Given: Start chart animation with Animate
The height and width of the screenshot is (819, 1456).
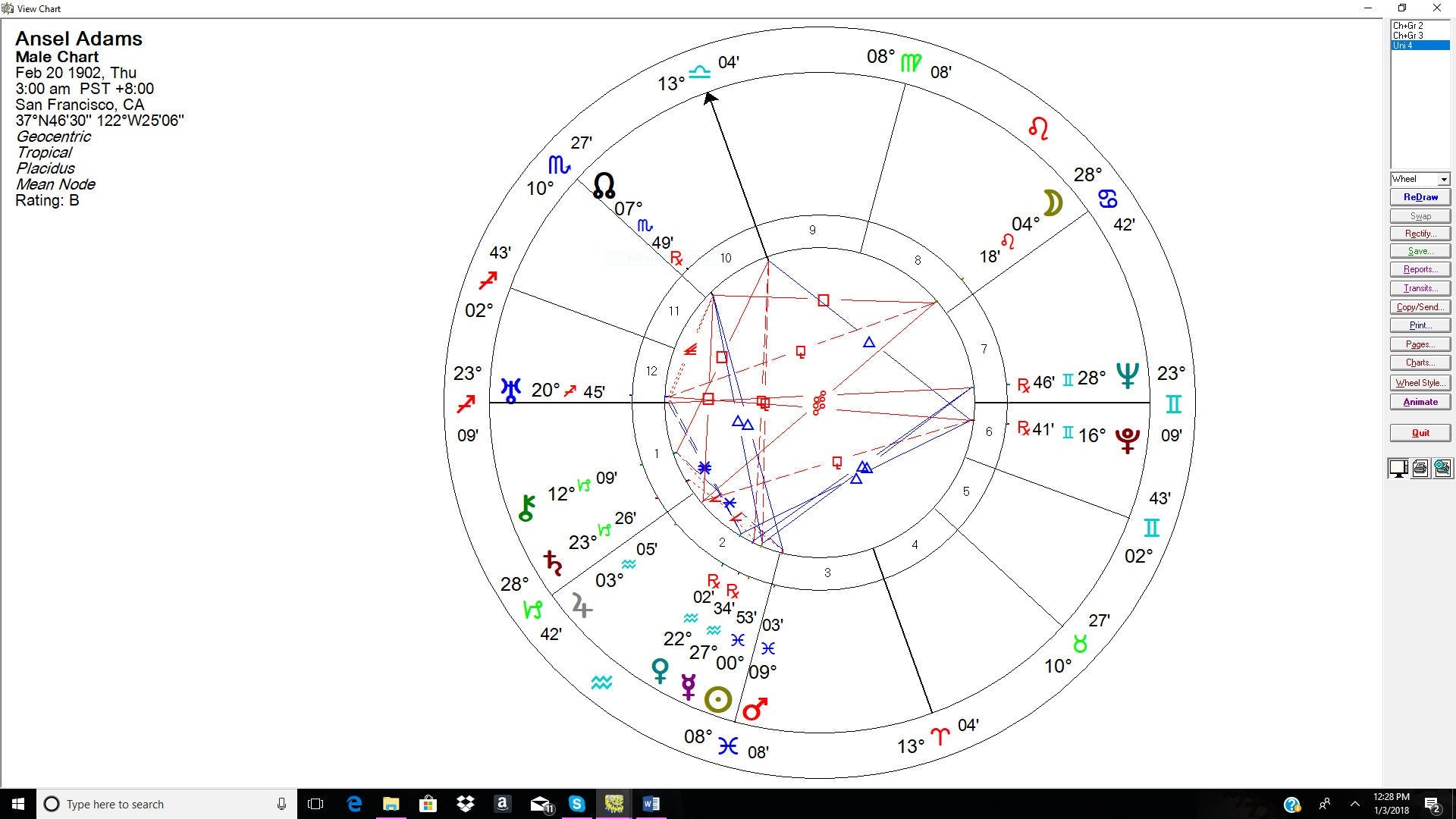Looking at the screenshot, I should 1420,402.
